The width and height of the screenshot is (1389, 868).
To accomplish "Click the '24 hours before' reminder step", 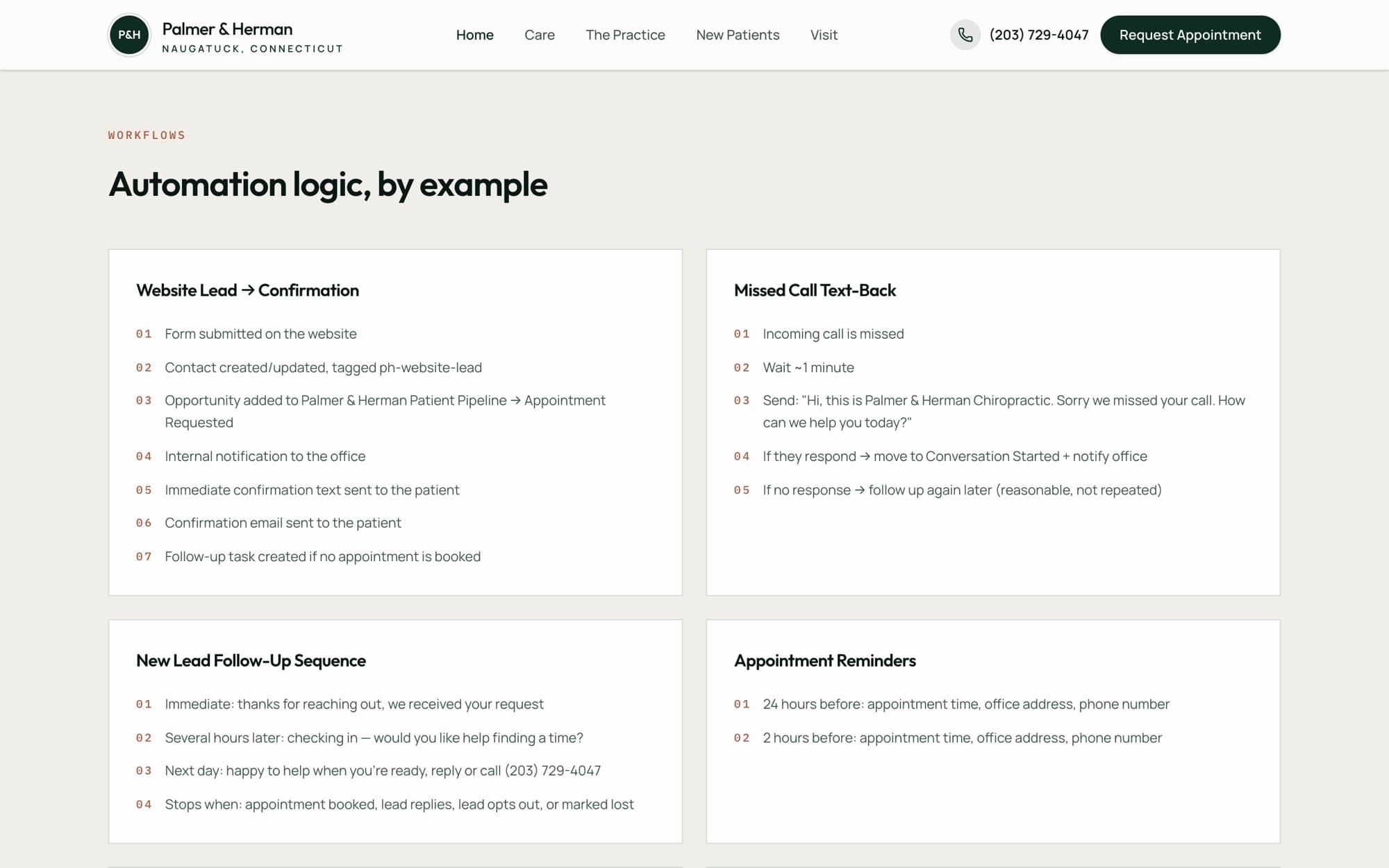I will pyautogui.click(x=965, y=704).
